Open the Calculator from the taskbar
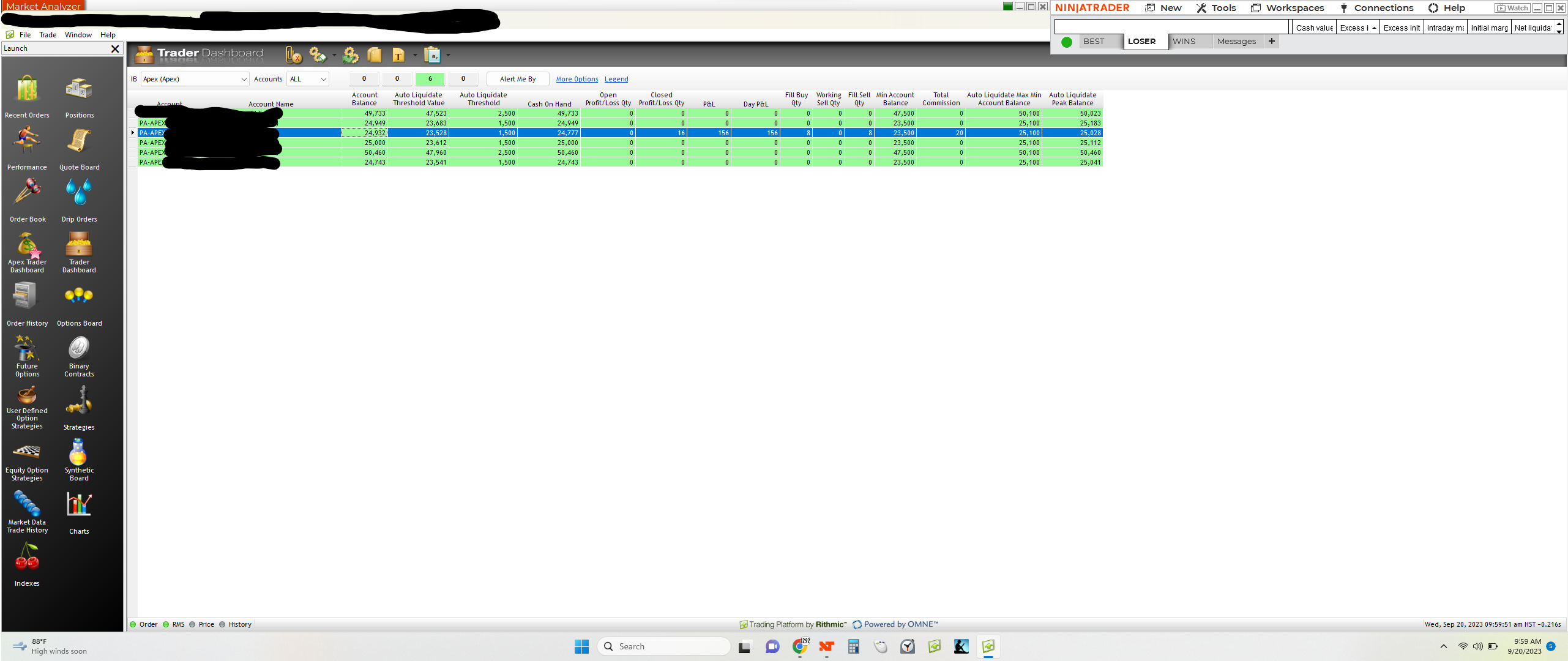The height and width of the screenshot is (661, 1568). tap(854, 646)
